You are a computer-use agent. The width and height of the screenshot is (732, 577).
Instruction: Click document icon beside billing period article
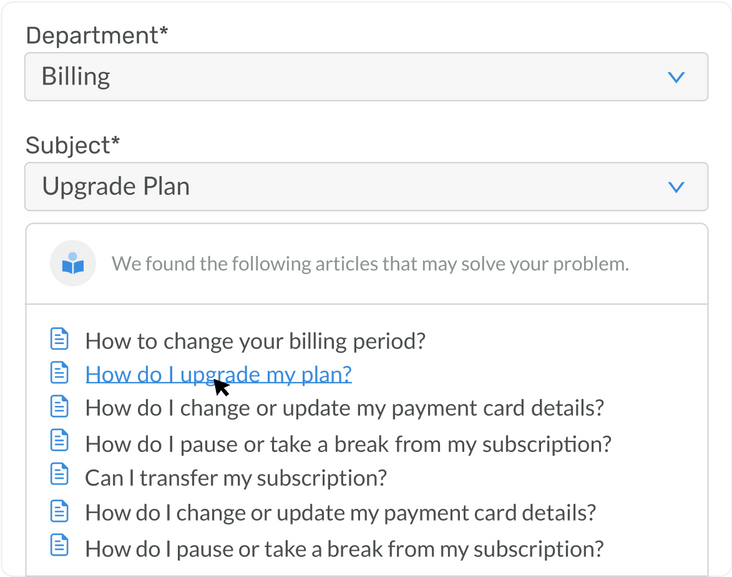[60, 340]
